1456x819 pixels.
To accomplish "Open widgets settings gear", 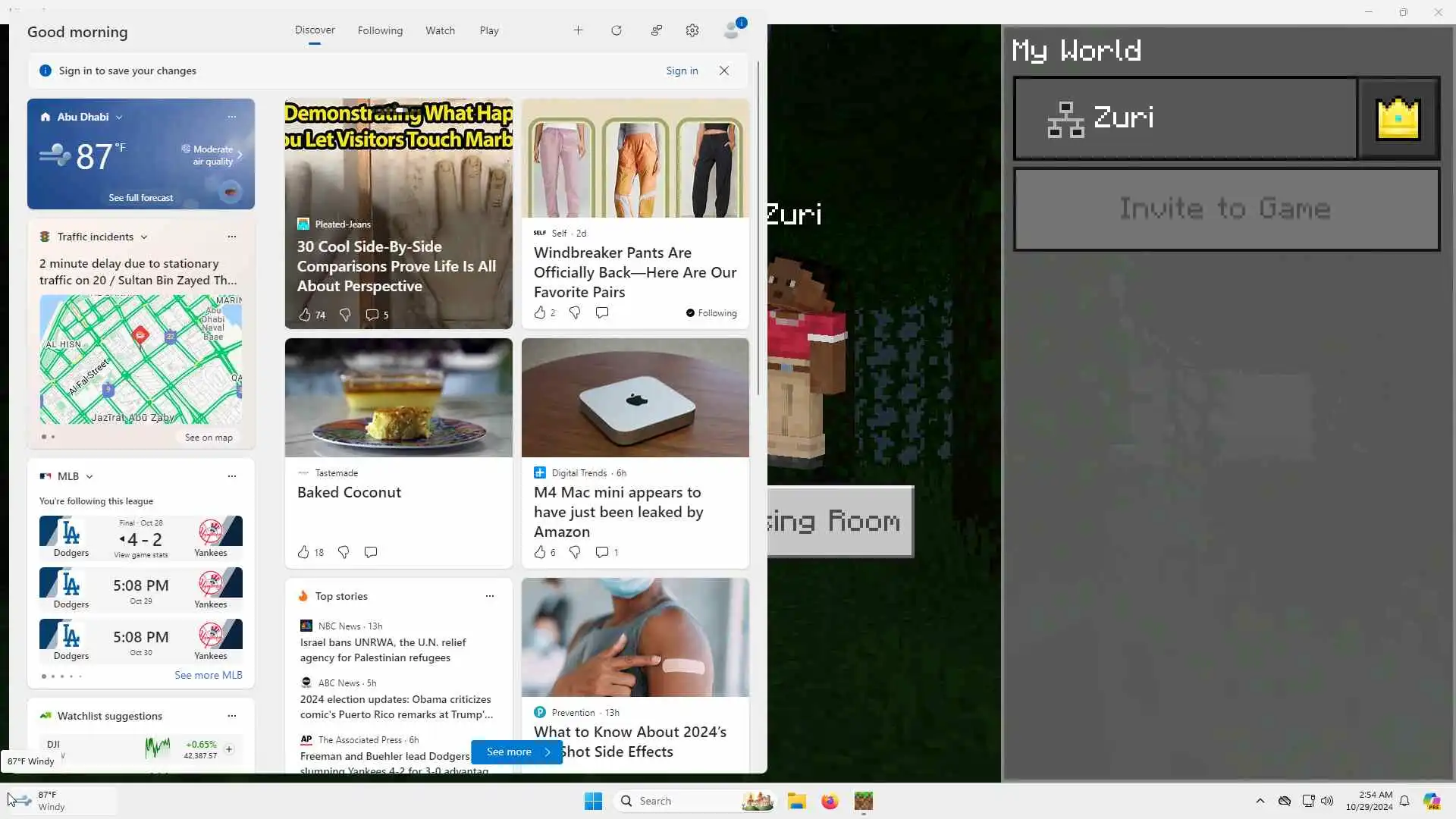I will coord(692,30).
